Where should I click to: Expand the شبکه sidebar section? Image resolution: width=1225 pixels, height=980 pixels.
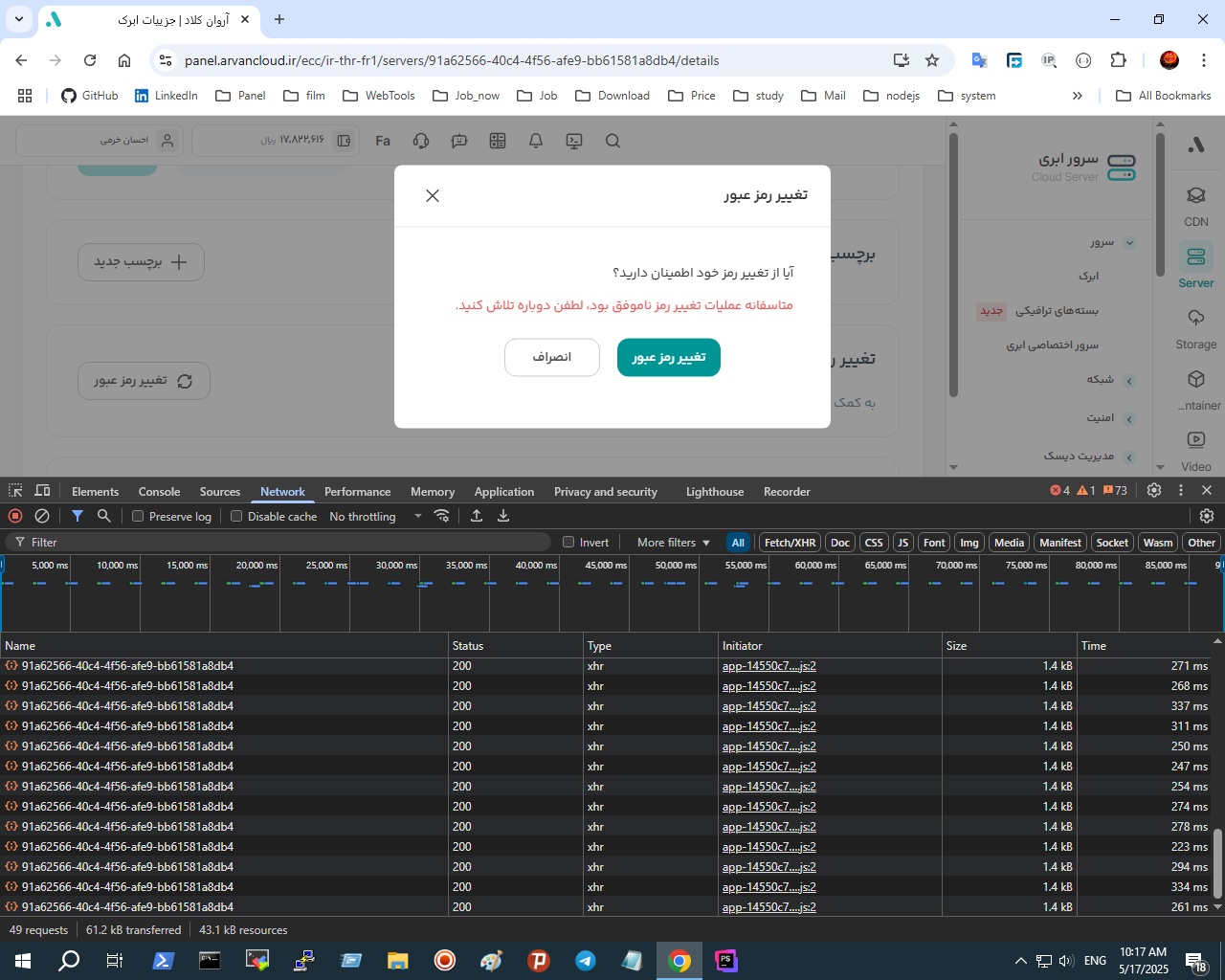tap(1129, 380)
